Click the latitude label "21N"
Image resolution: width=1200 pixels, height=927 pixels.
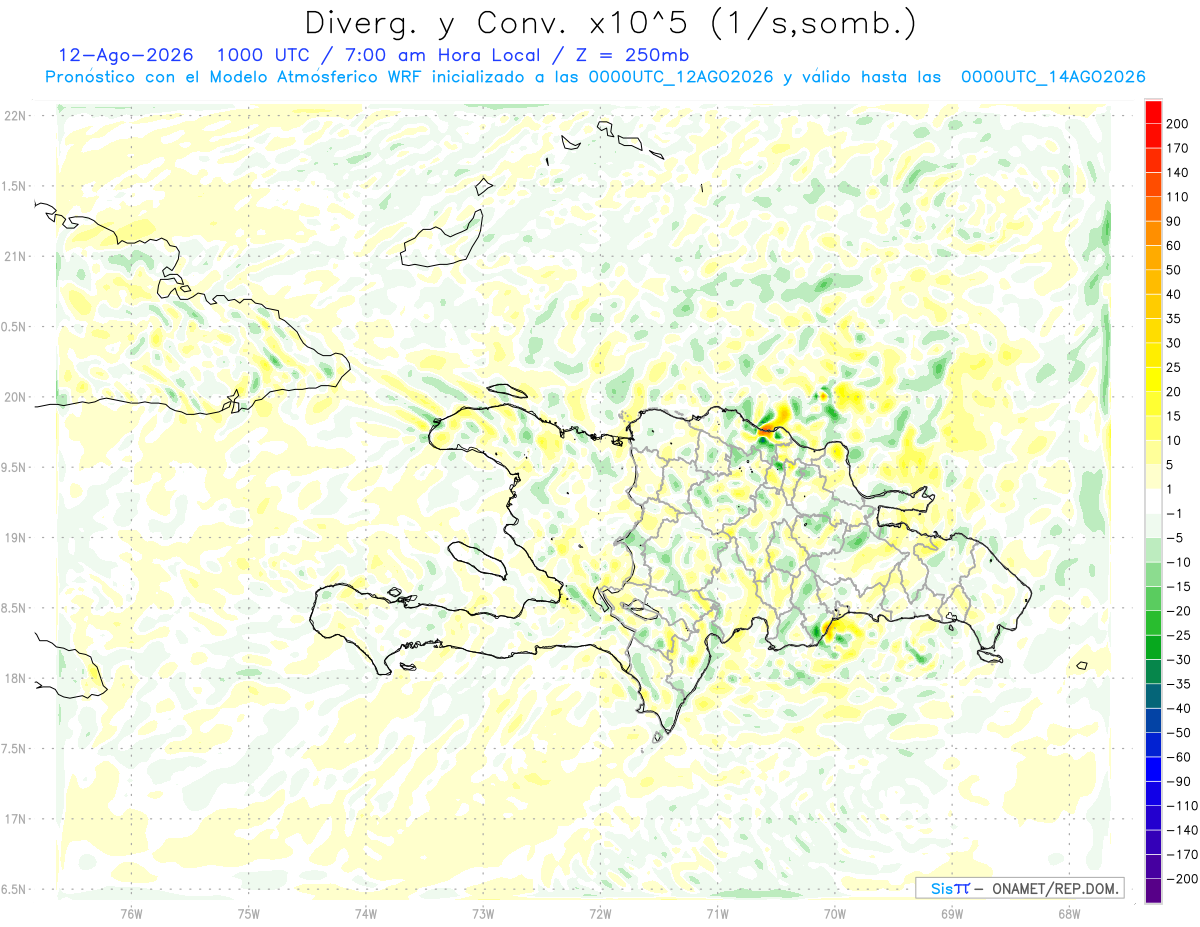pos(14,256)
